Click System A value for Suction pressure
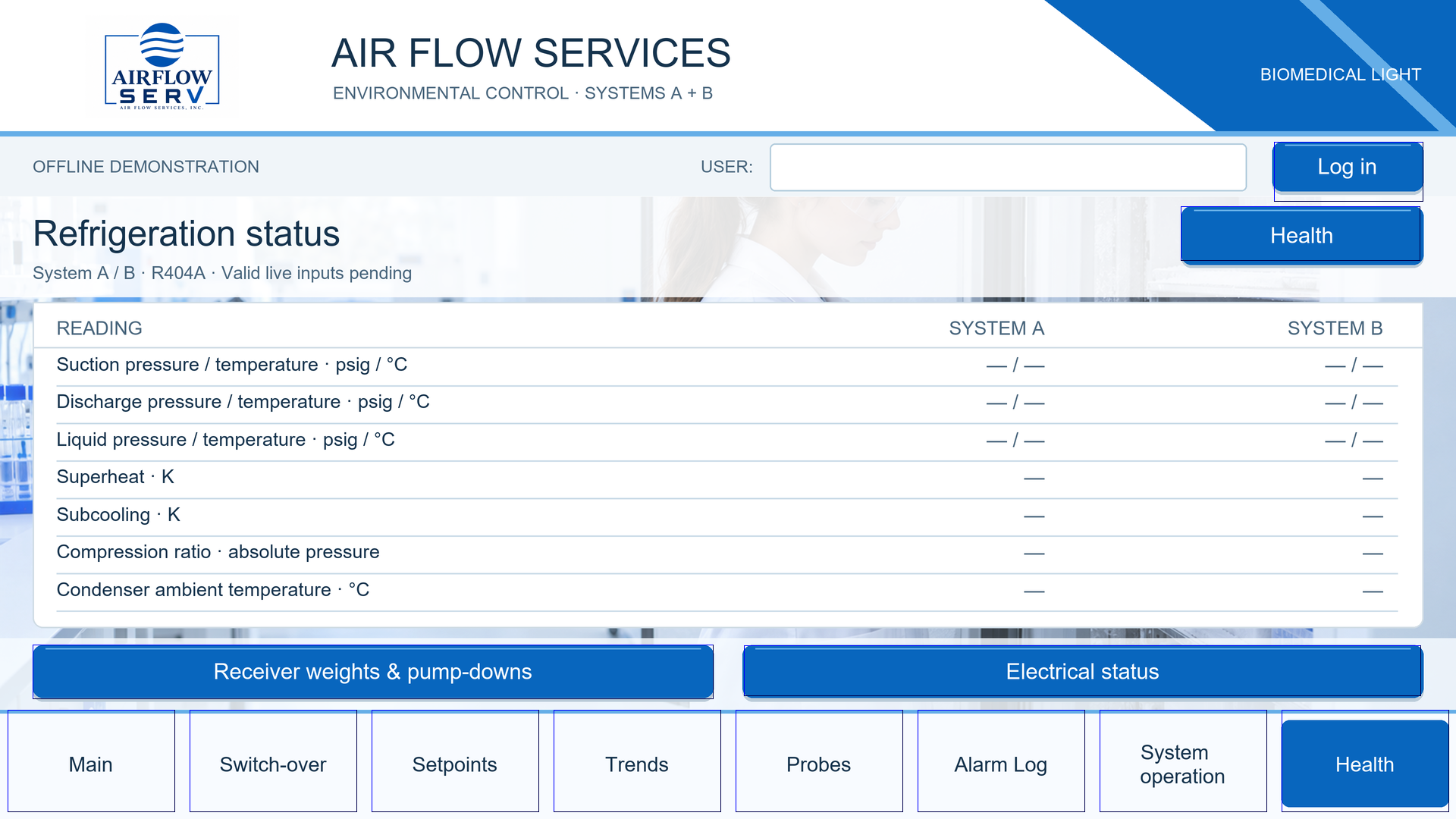1456x819 pixels. (x=1015, y=366)
